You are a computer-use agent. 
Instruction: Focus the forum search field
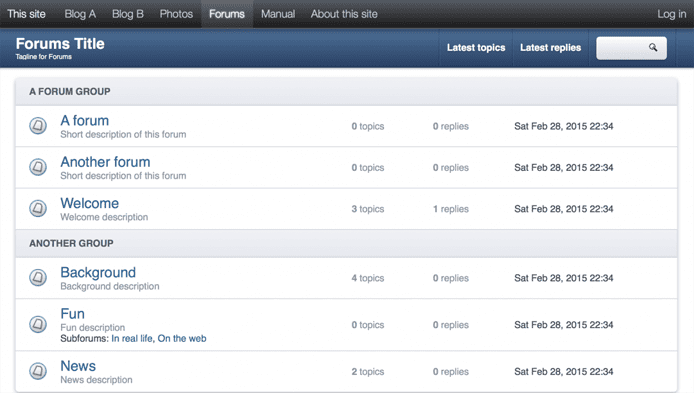click(631, 48)
